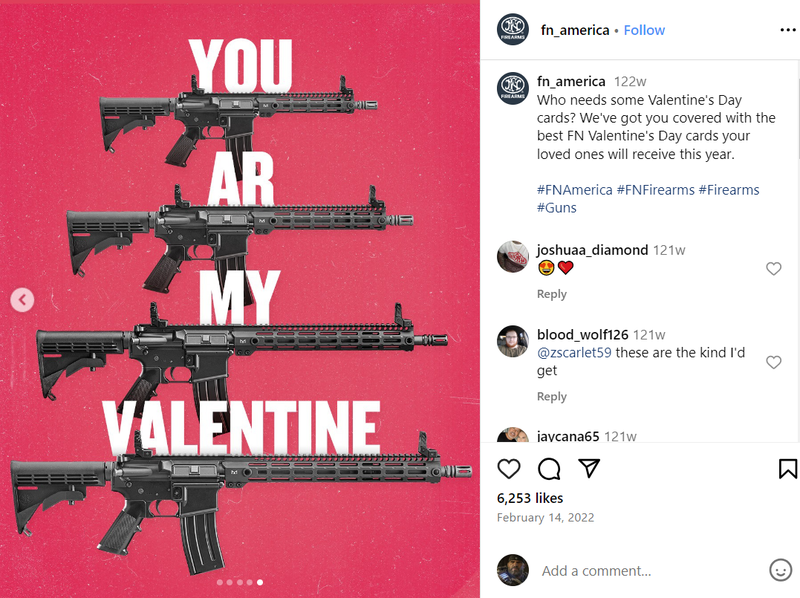
Task: Open blood_wolf126's profile avatar
Action: point(513,341)
